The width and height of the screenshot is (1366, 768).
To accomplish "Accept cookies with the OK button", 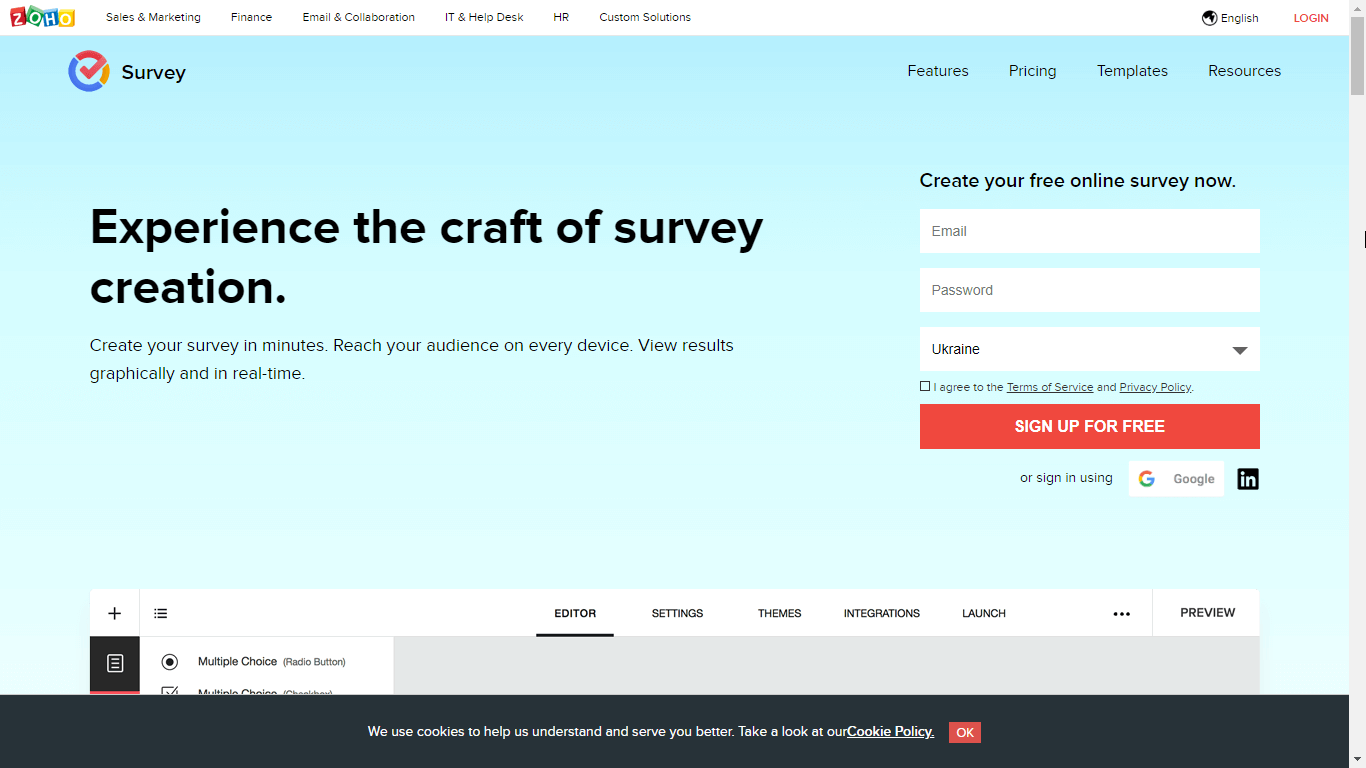I will (x=965, y=732).
